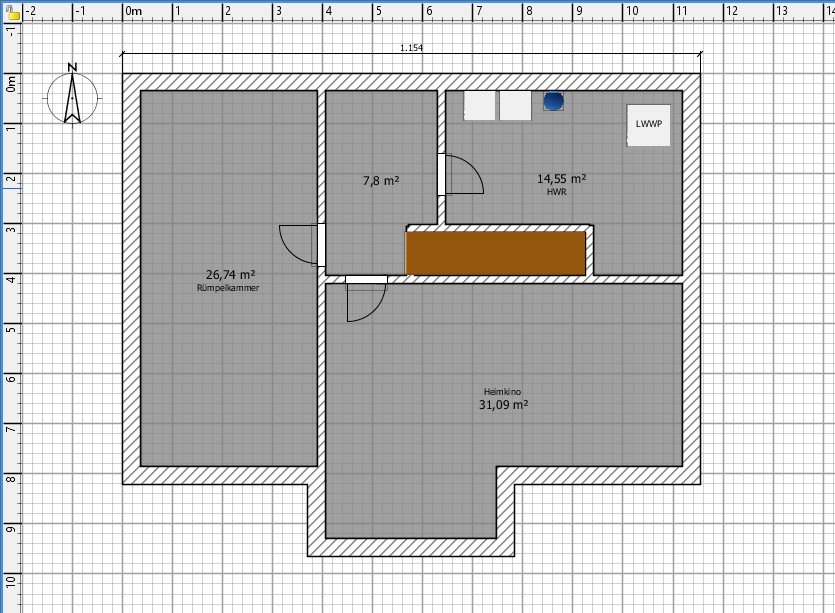This screenshot has height=613, width=835.
Task: Click the Heimkino room label
Action: pyautogui.click(x=505, y=392)
